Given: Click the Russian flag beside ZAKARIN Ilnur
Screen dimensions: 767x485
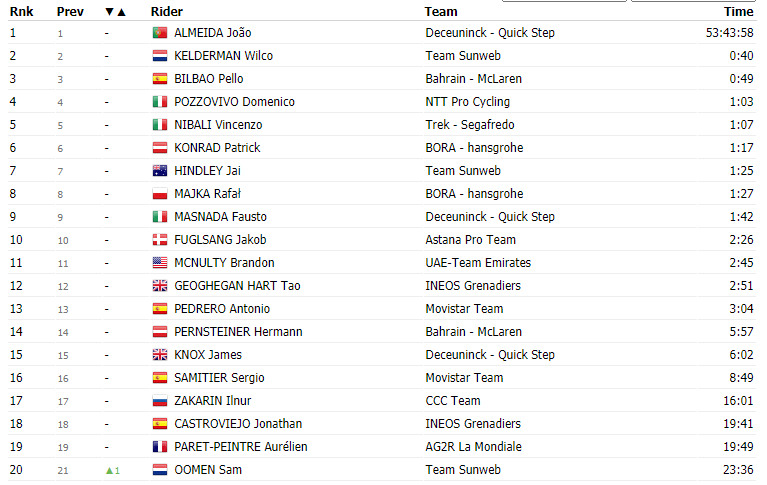Looking at the screenshot, I should 159,401.
